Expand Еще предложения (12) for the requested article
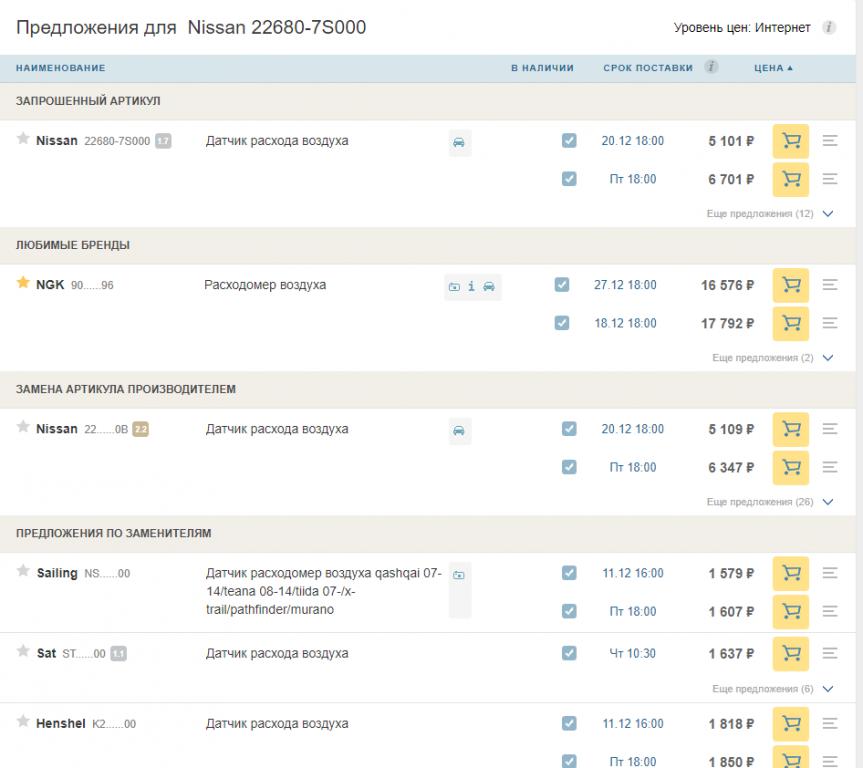The image size is (863, 768). tap(770, 214)
